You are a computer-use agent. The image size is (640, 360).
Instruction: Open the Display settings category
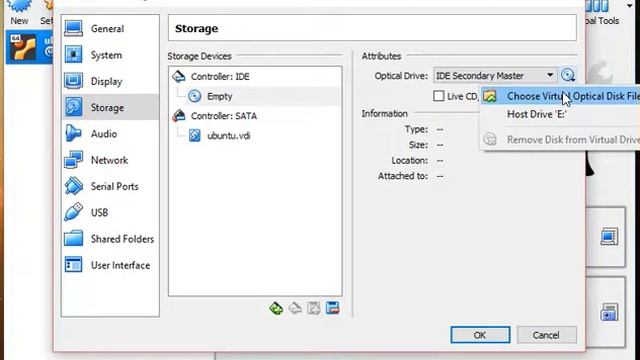pos(110,81)
